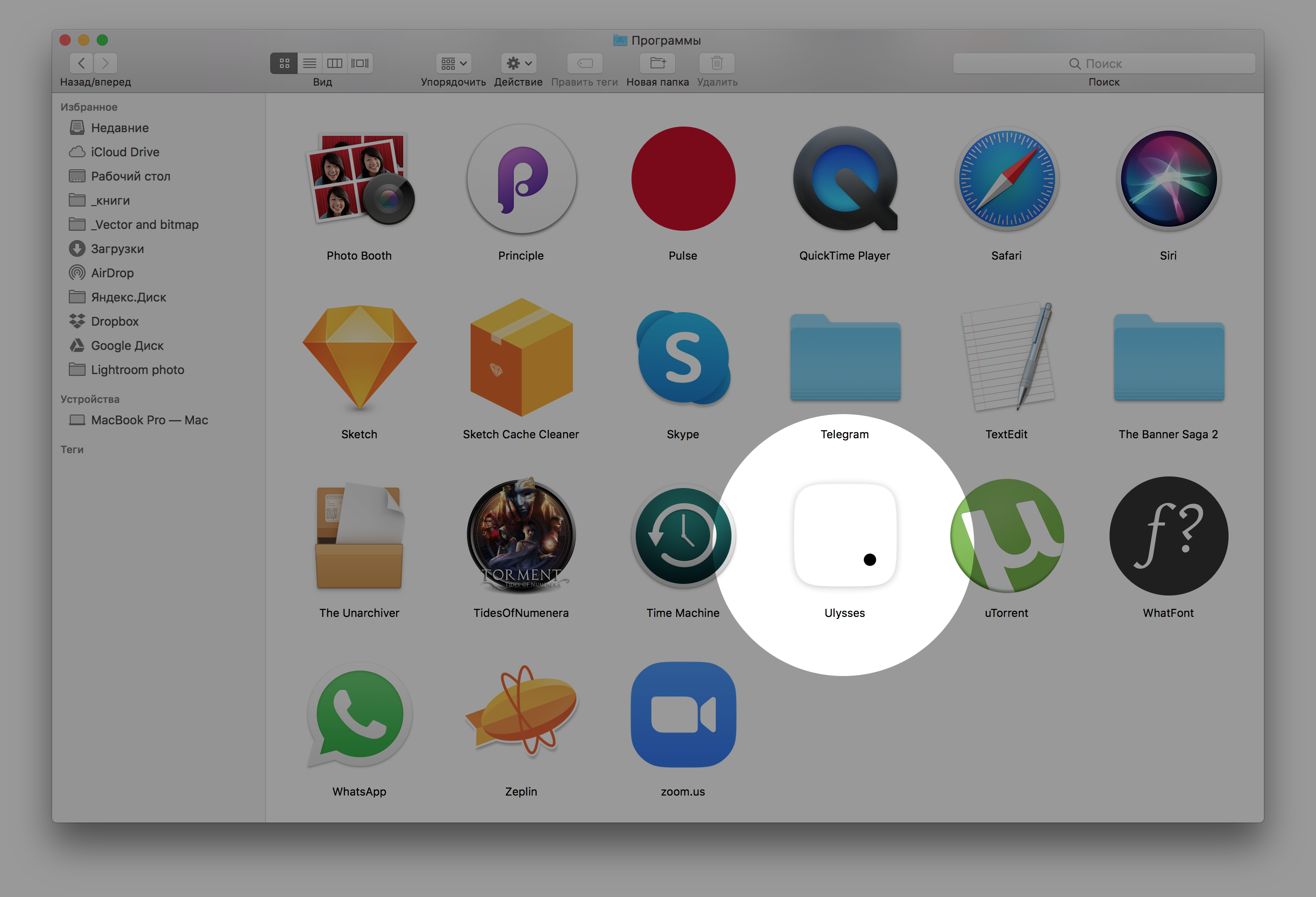Open the Sketch diamond icon
Viewport: 1316px width, 897px height.
(x=359, y=357)
